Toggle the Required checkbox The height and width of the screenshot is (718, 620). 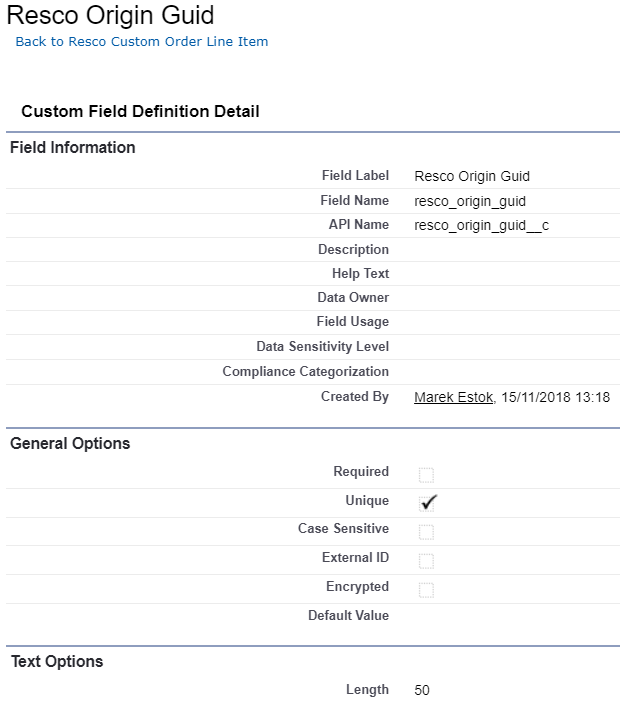coord(426,475)
